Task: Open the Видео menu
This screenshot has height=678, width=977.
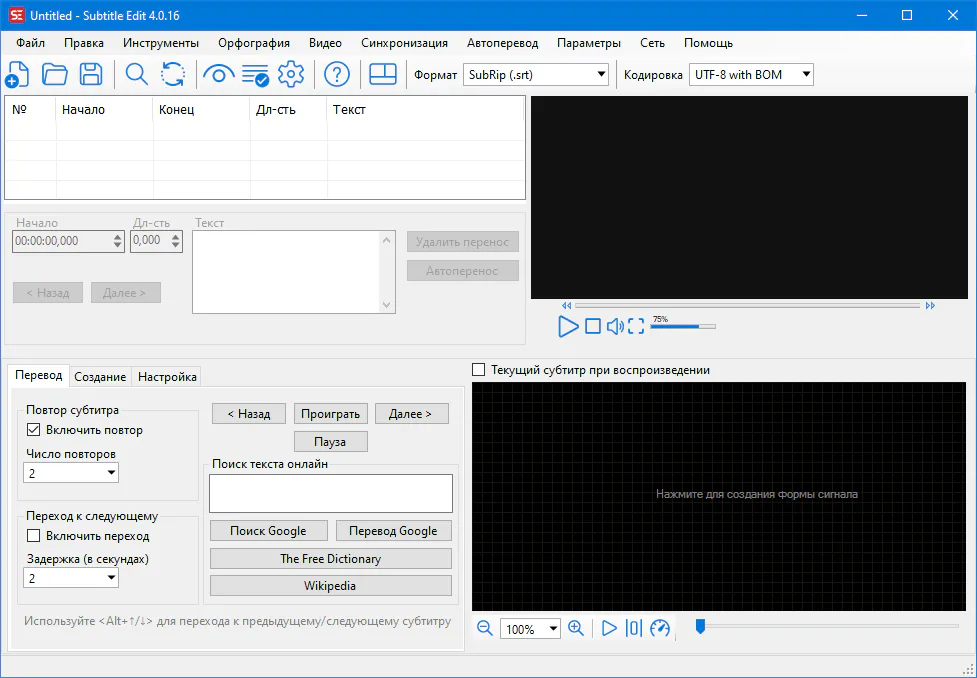Action: point(325,43)
